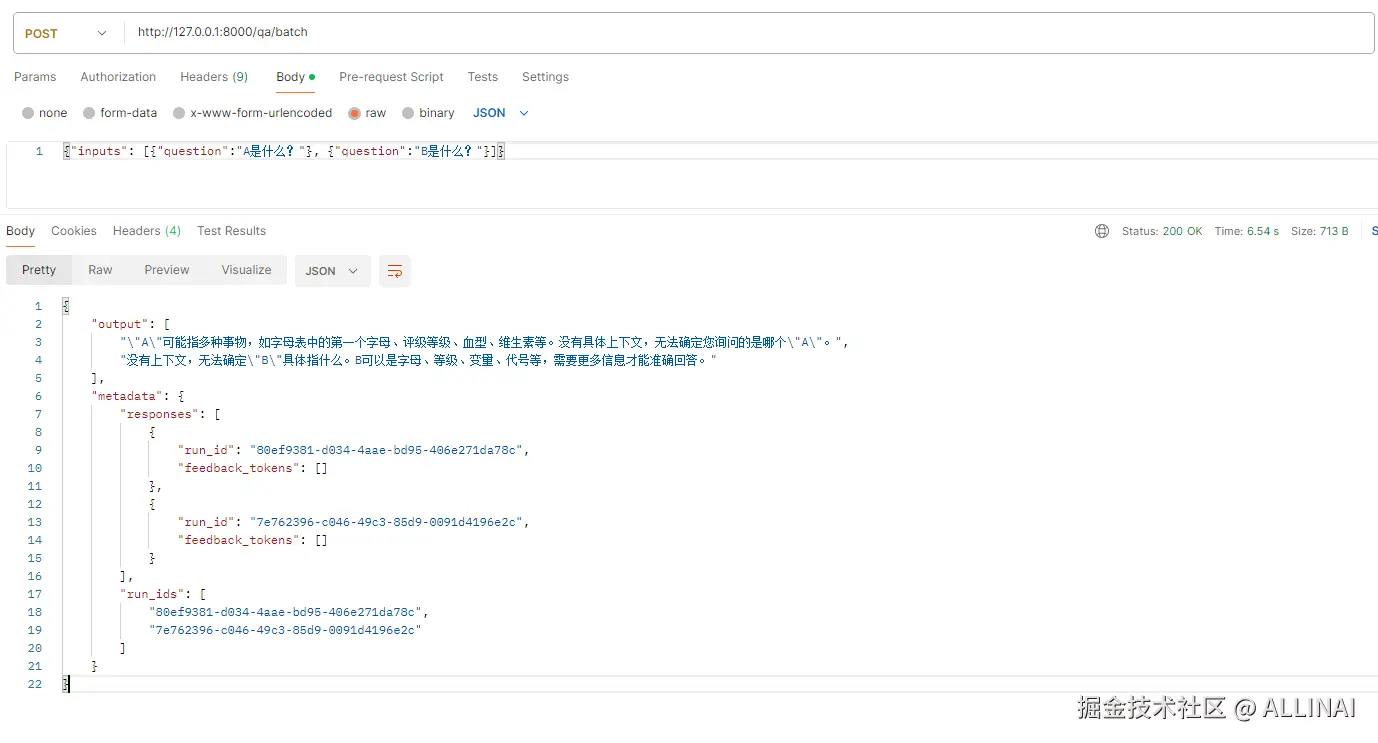Screen dimensions: 1378x743
Task: Open the Test Results tab
Action: point(231,231)
